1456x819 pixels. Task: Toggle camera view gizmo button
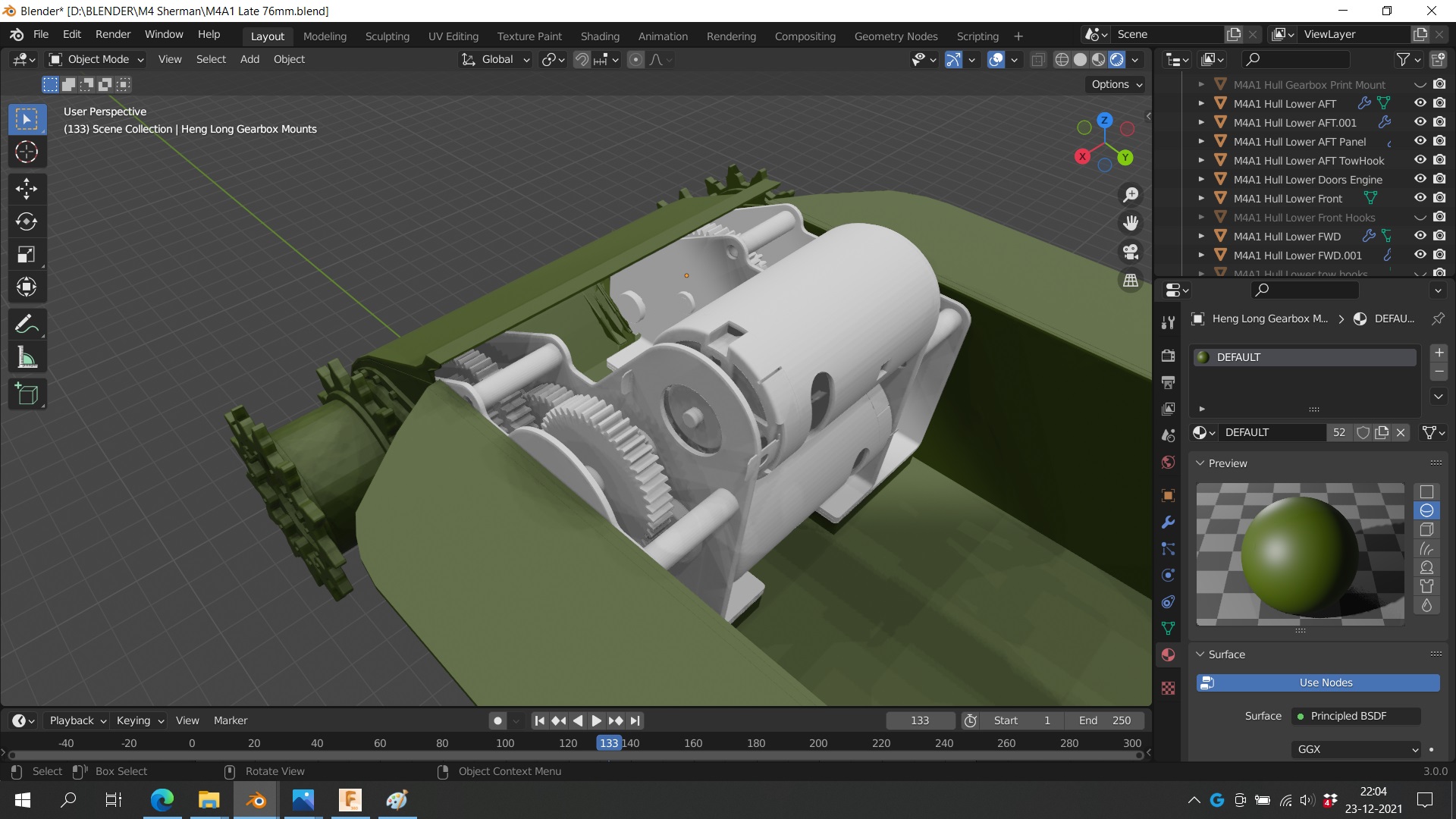coord(1131,252)
